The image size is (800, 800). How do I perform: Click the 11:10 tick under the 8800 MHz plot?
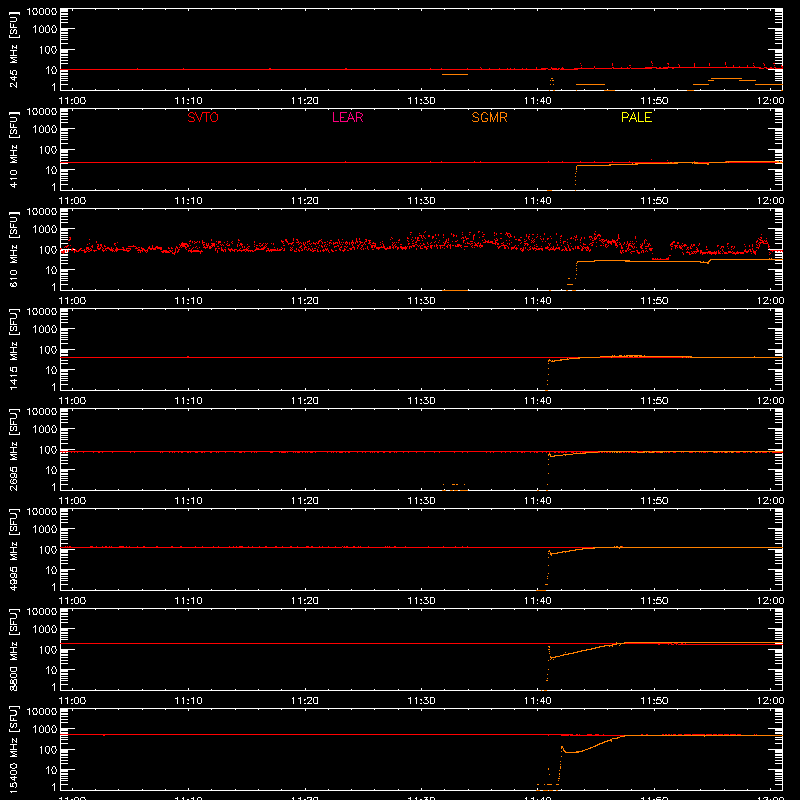click(188, 701)
